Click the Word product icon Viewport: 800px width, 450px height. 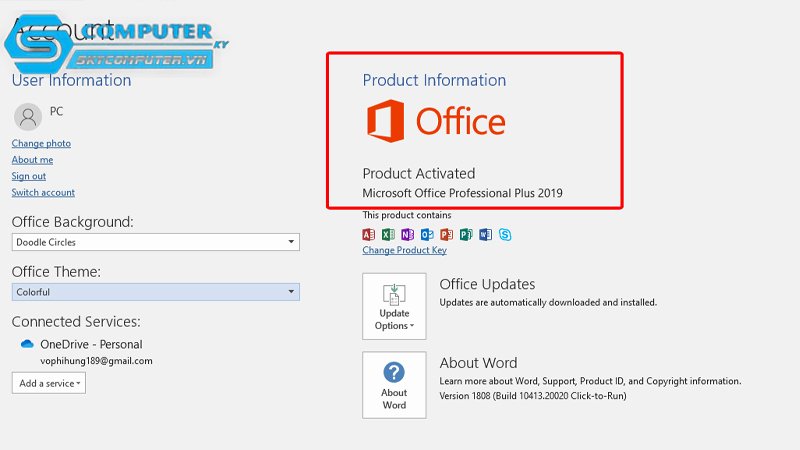tap(485, 234)
